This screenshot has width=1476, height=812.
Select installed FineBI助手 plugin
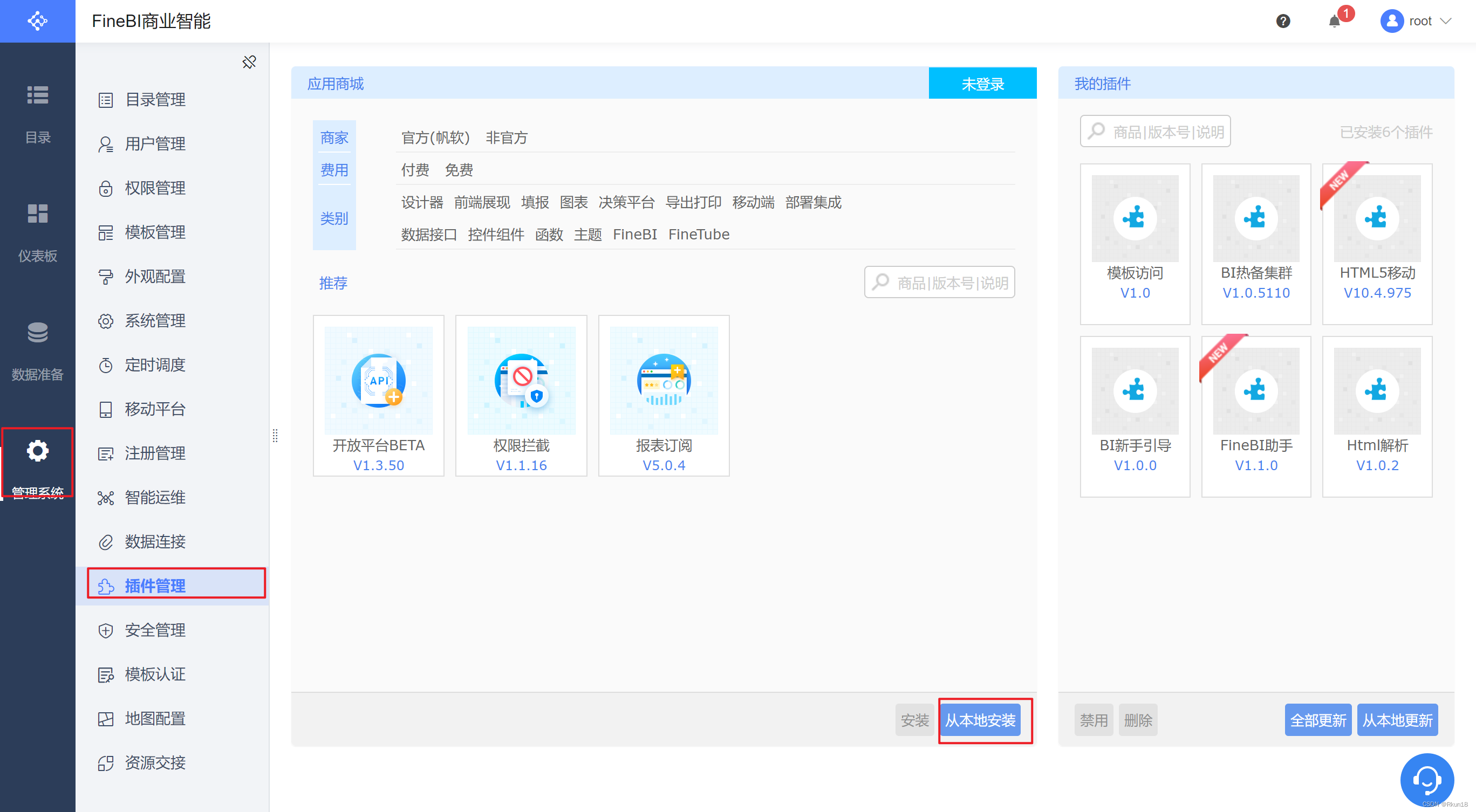pyautogui.click(x=1256, y=416)
